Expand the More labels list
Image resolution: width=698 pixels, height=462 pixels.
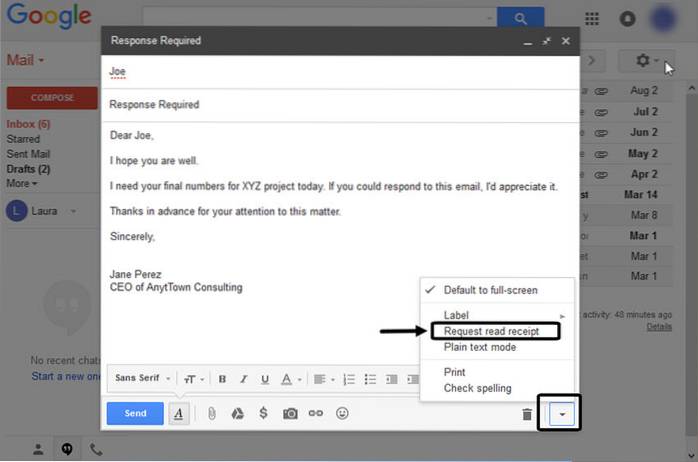(x=21, y=183)
